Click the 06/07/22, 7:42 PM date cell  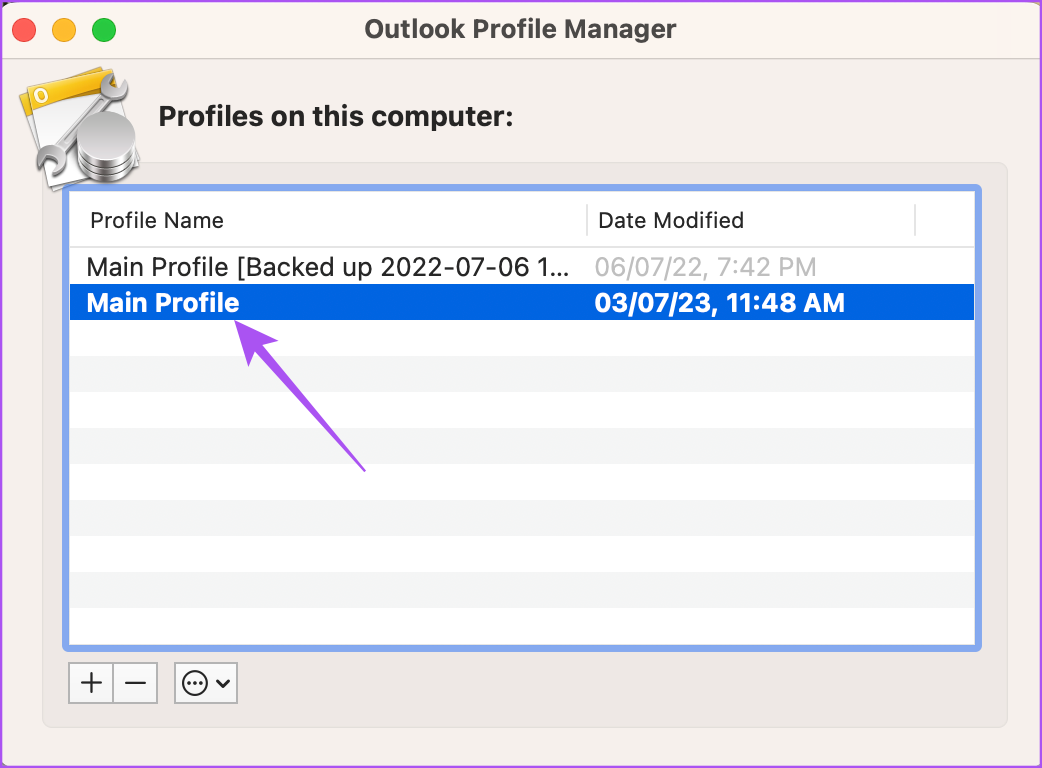click(x=705, y=267)
